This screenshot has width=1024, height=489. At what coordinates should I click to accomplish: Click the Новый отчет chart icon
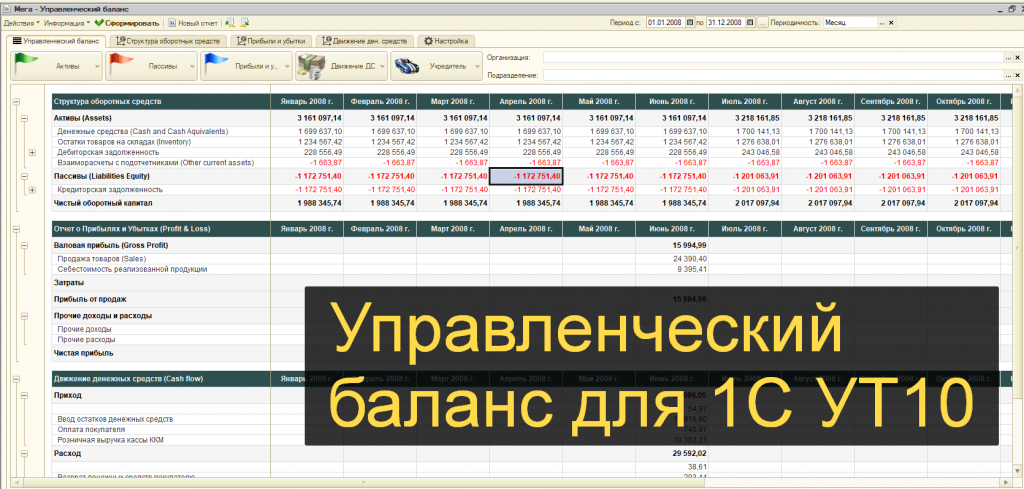(x=173, y=22)
